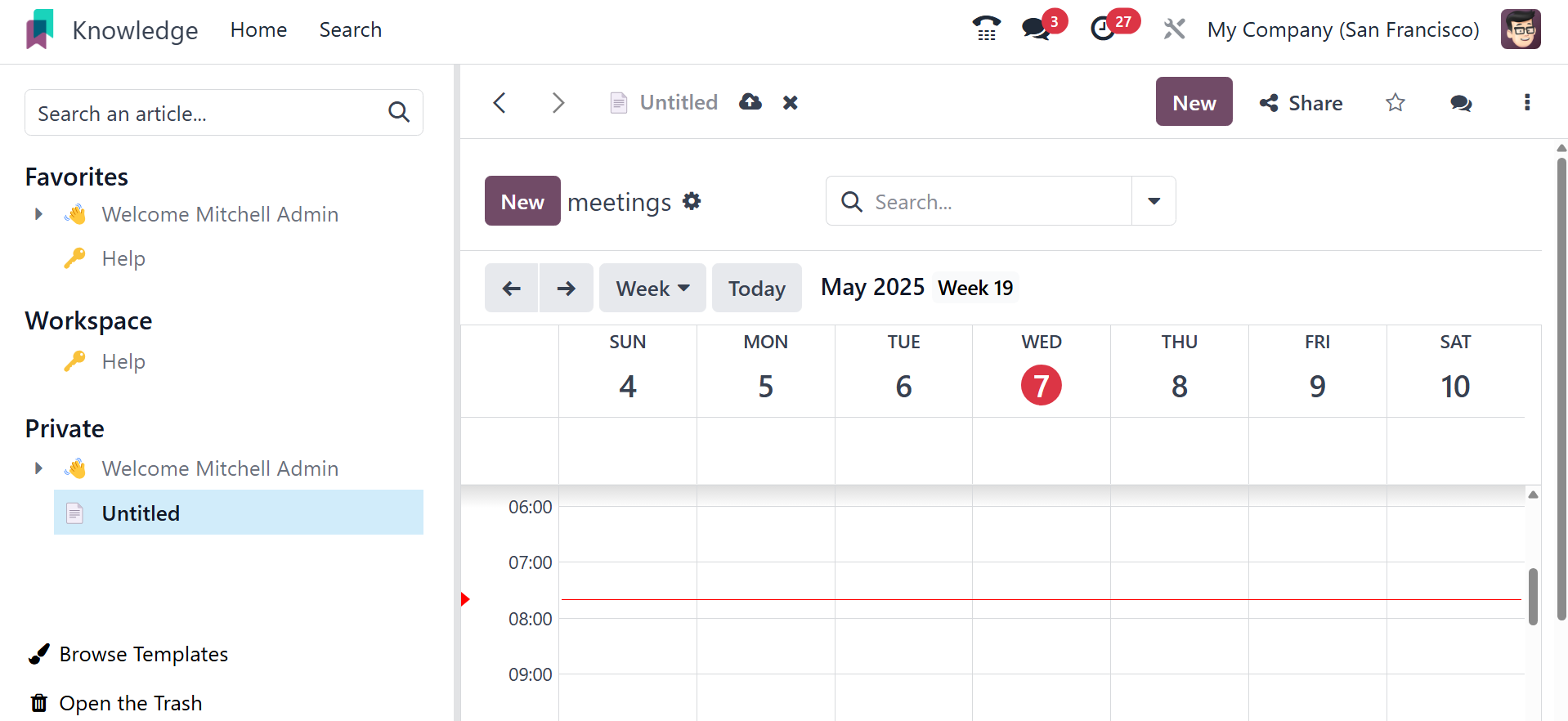The width and height of the screenshot is (1568, 721).
Task: Click the cloud save icon
Action: (750, 102)
